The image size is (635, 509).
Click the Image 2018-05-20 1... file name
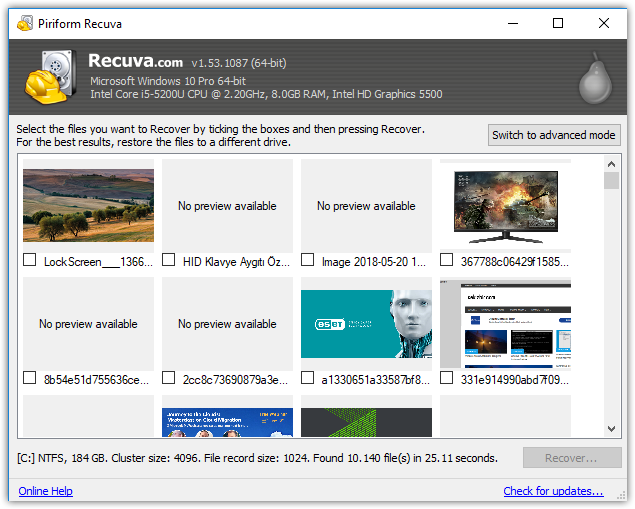point(374,262)
